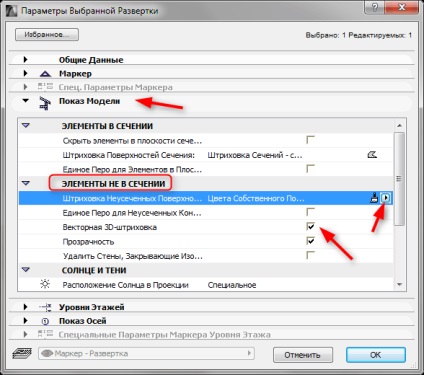The image size is (424, 375).
Task: Click the paint brush icon in highlighted row
Action: coord(375,198)
